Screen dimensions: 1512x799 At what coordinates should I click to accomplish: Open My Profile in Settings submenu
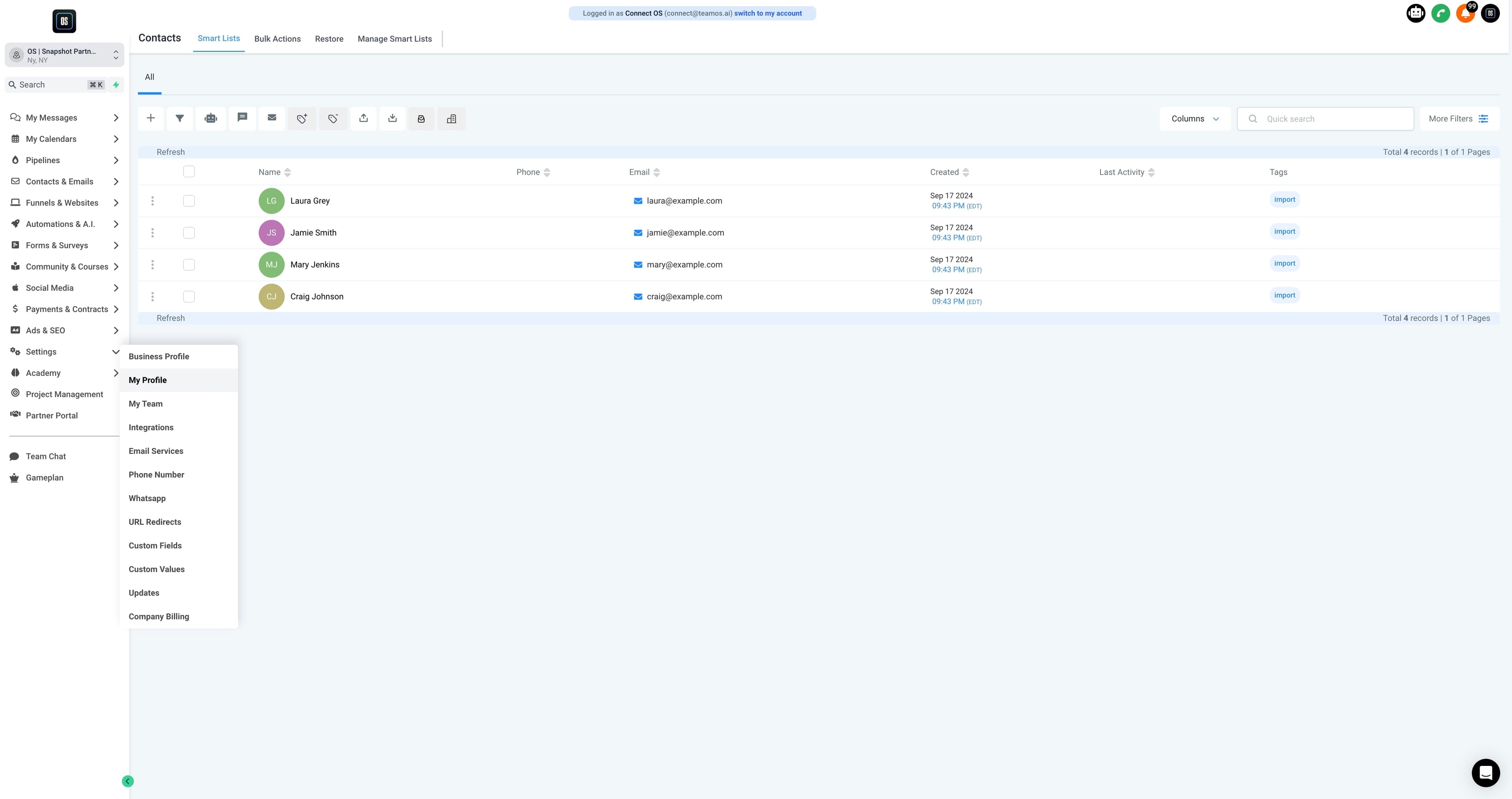pyautogui.click(x=178, y=380)
